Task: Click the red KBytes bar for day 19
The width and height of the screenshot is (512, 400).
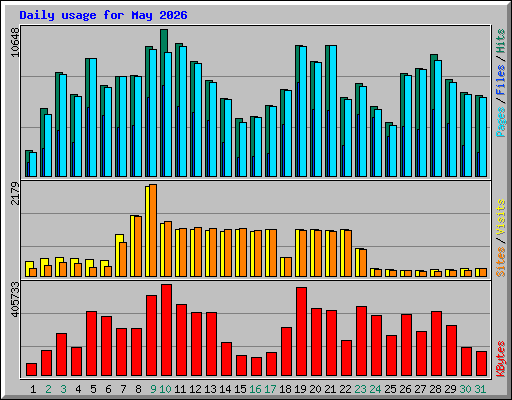Action: click(x=301, y=331)
